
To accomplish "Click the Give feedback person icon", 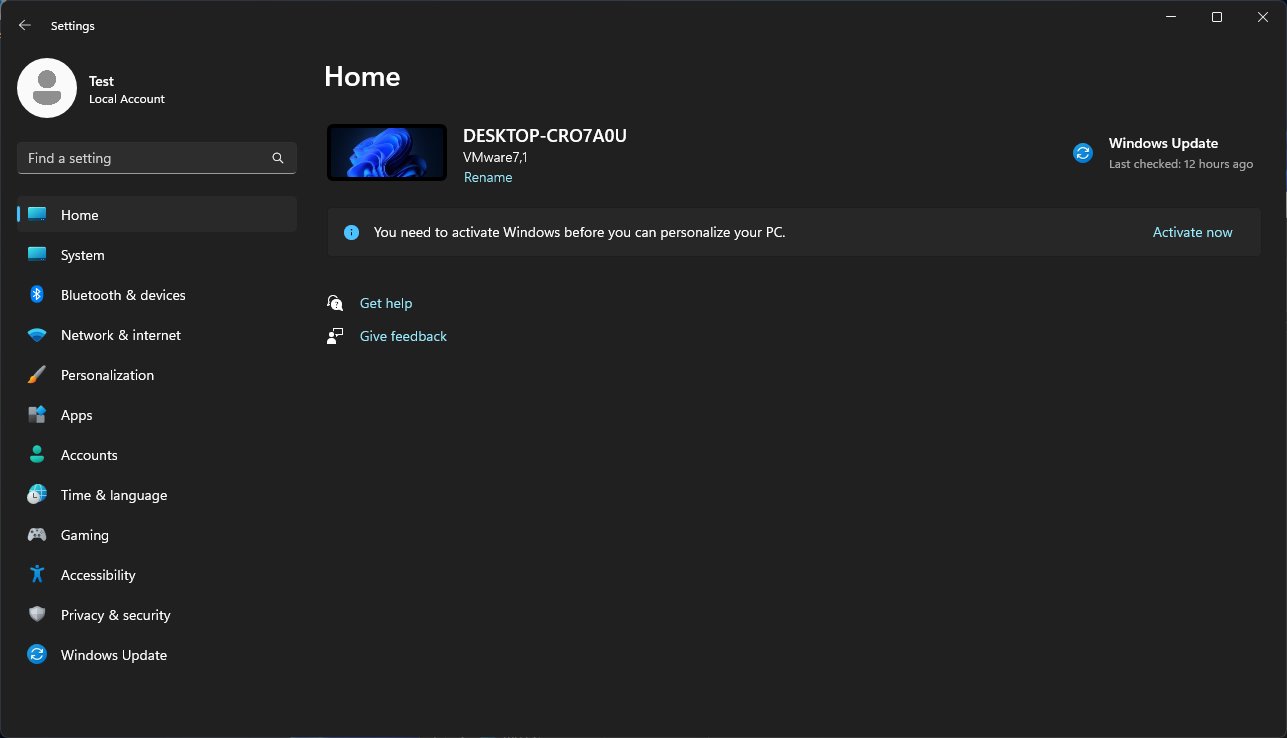I will point(335,336).
